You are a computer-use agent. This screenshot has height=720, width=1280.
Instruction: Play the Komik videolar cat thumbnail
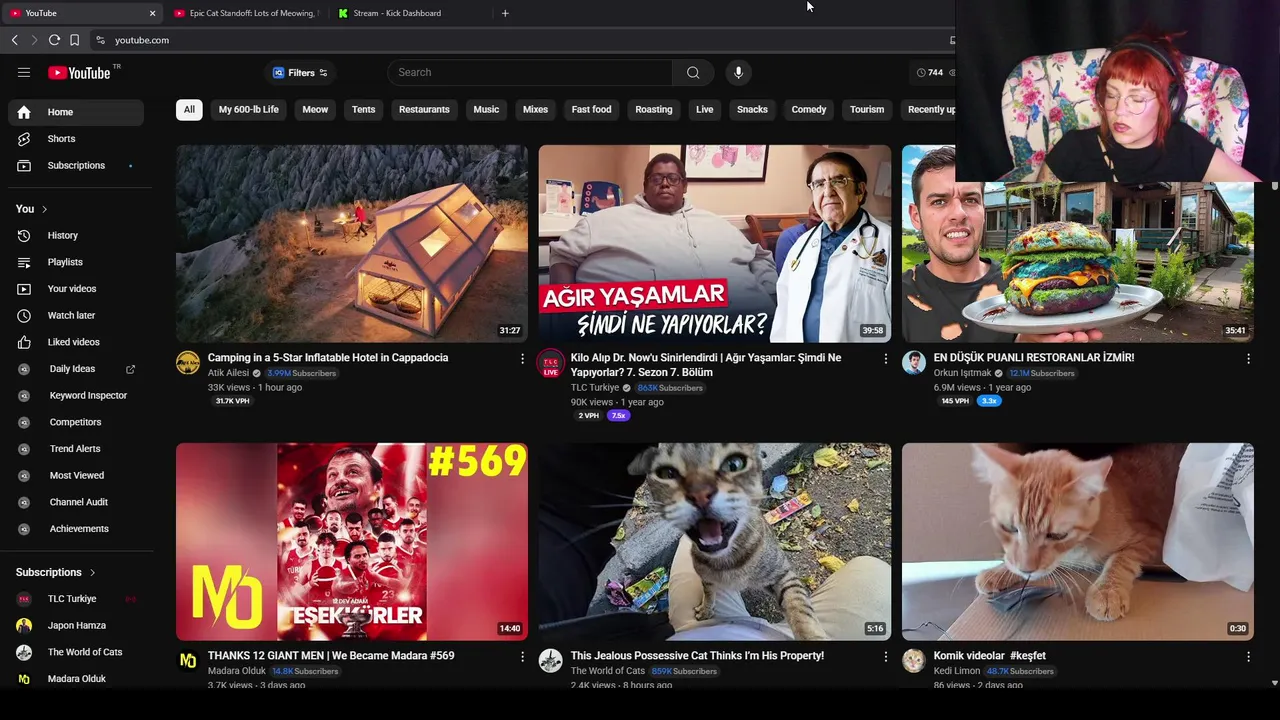click(1078, 541)
